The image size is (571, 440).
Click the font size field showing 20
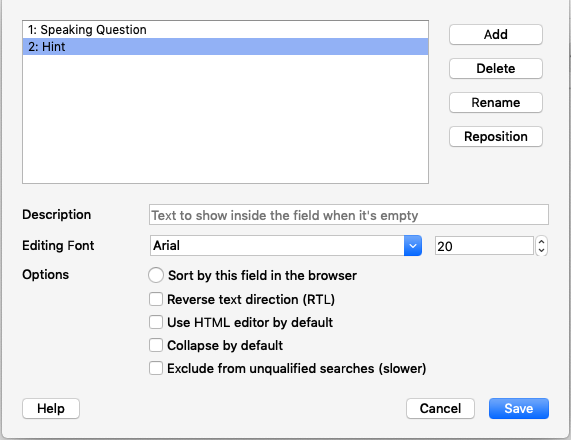point(484,246)
